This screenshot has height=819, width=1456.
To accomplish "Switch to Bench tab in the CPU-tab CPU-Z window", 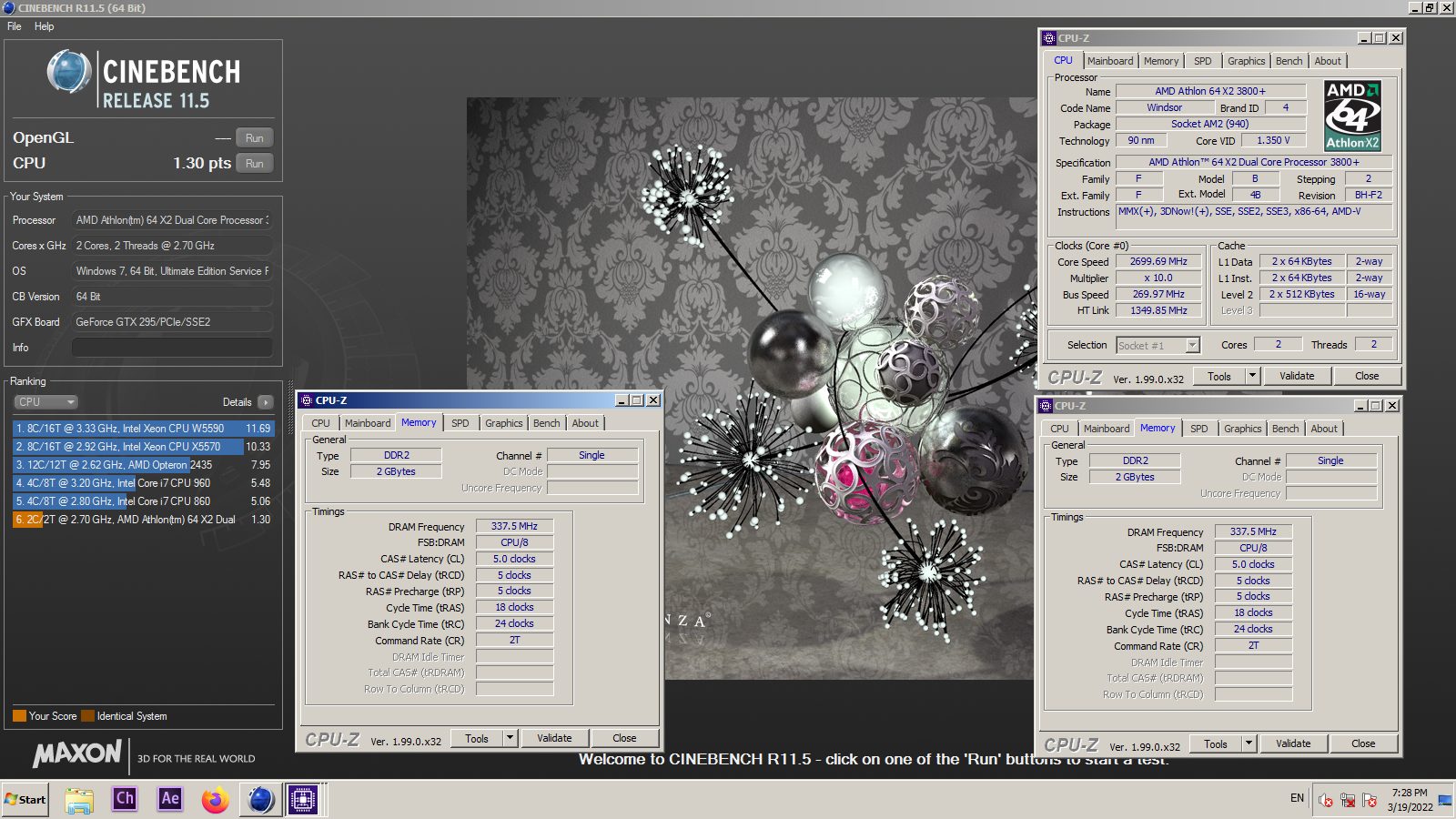I will (1289, 61).
